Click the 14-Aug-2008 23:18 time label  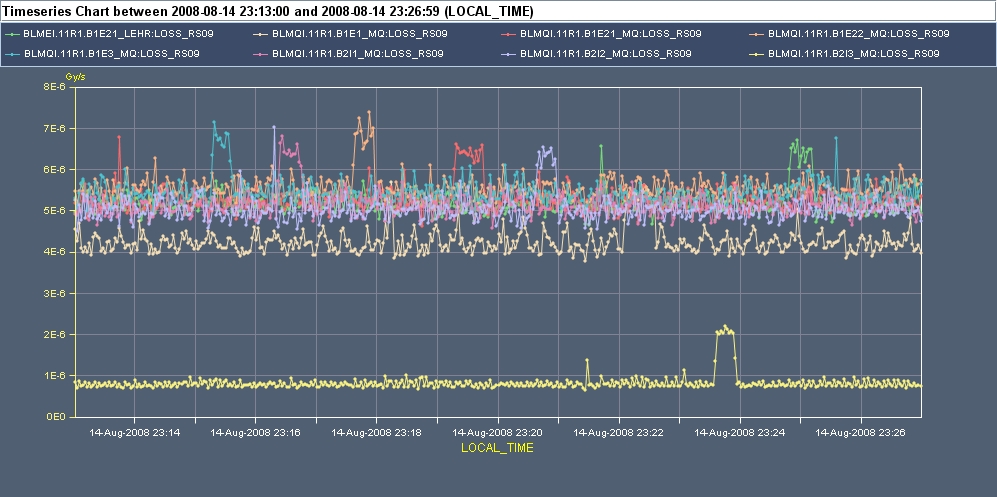click(376, 432)
